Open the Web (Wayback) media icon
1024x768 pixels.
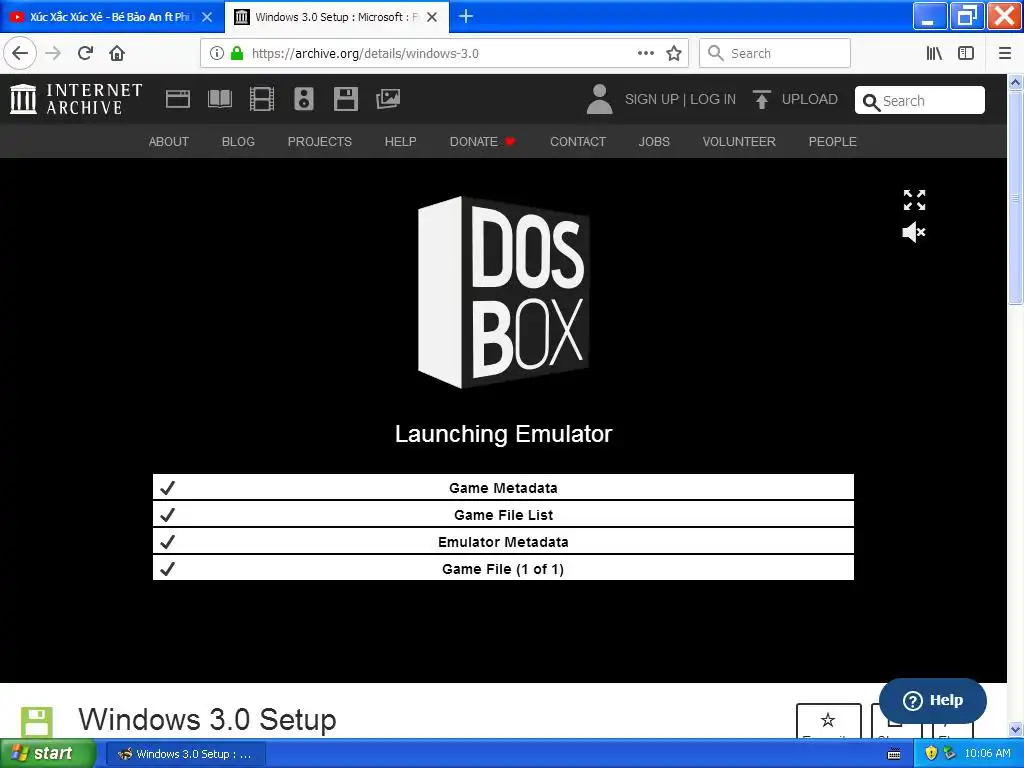tap(178, 99)
